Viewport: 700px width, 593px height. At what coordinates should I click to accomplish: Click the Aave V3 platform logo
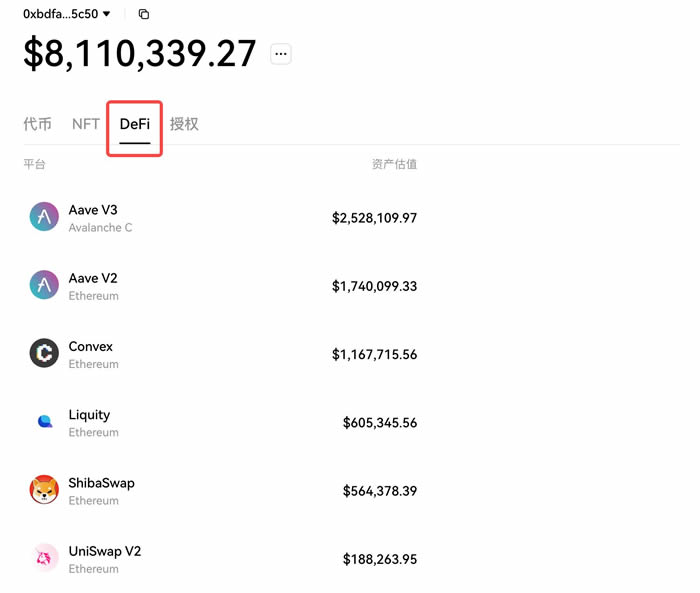[44, 217]
